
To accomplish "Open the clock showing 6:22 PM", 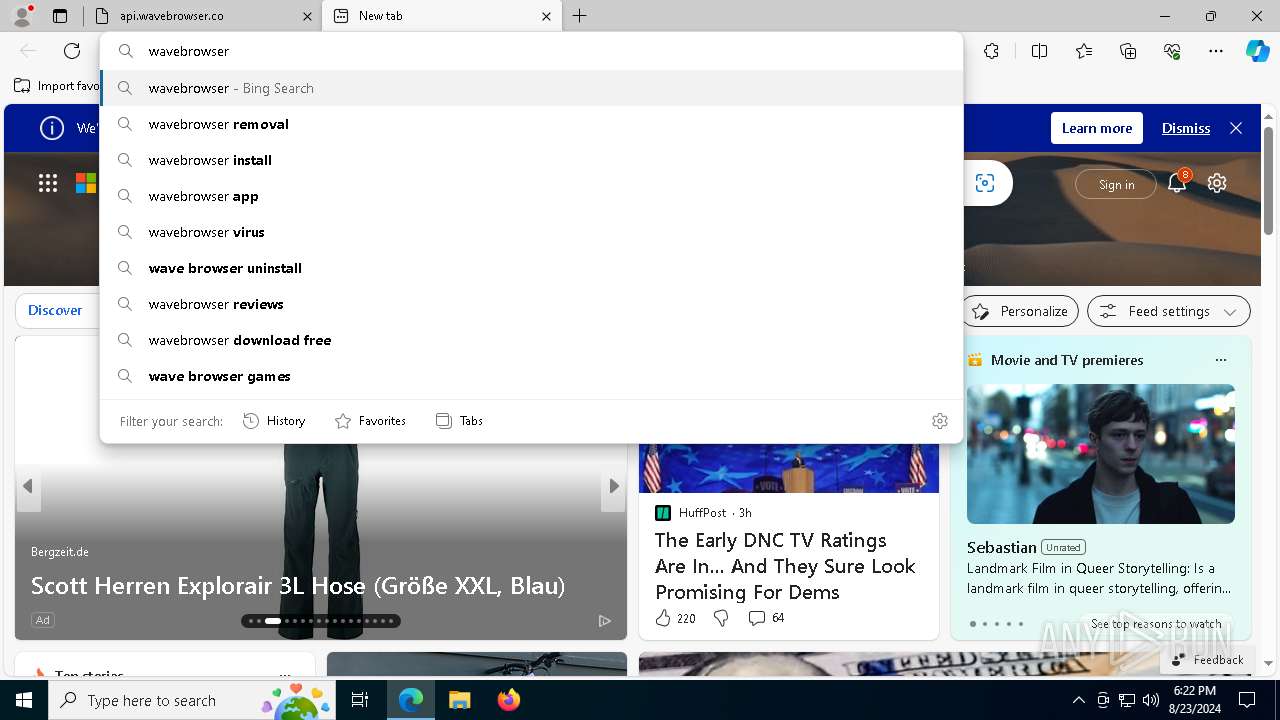I will 1195,700.
